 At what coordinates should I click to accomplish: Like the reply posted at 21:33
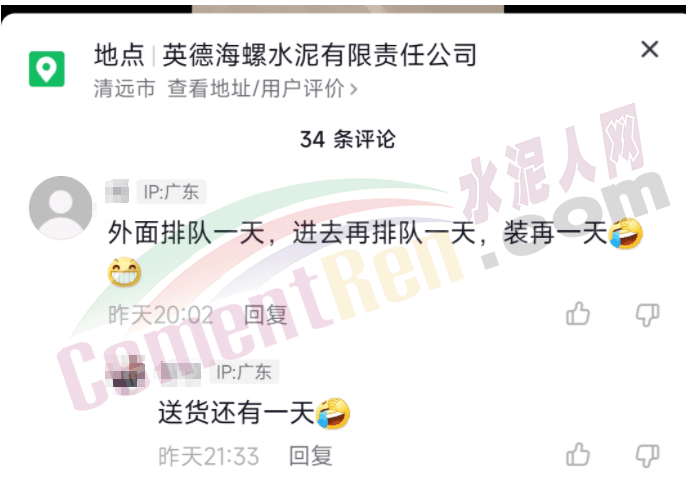tap(578, 455)
